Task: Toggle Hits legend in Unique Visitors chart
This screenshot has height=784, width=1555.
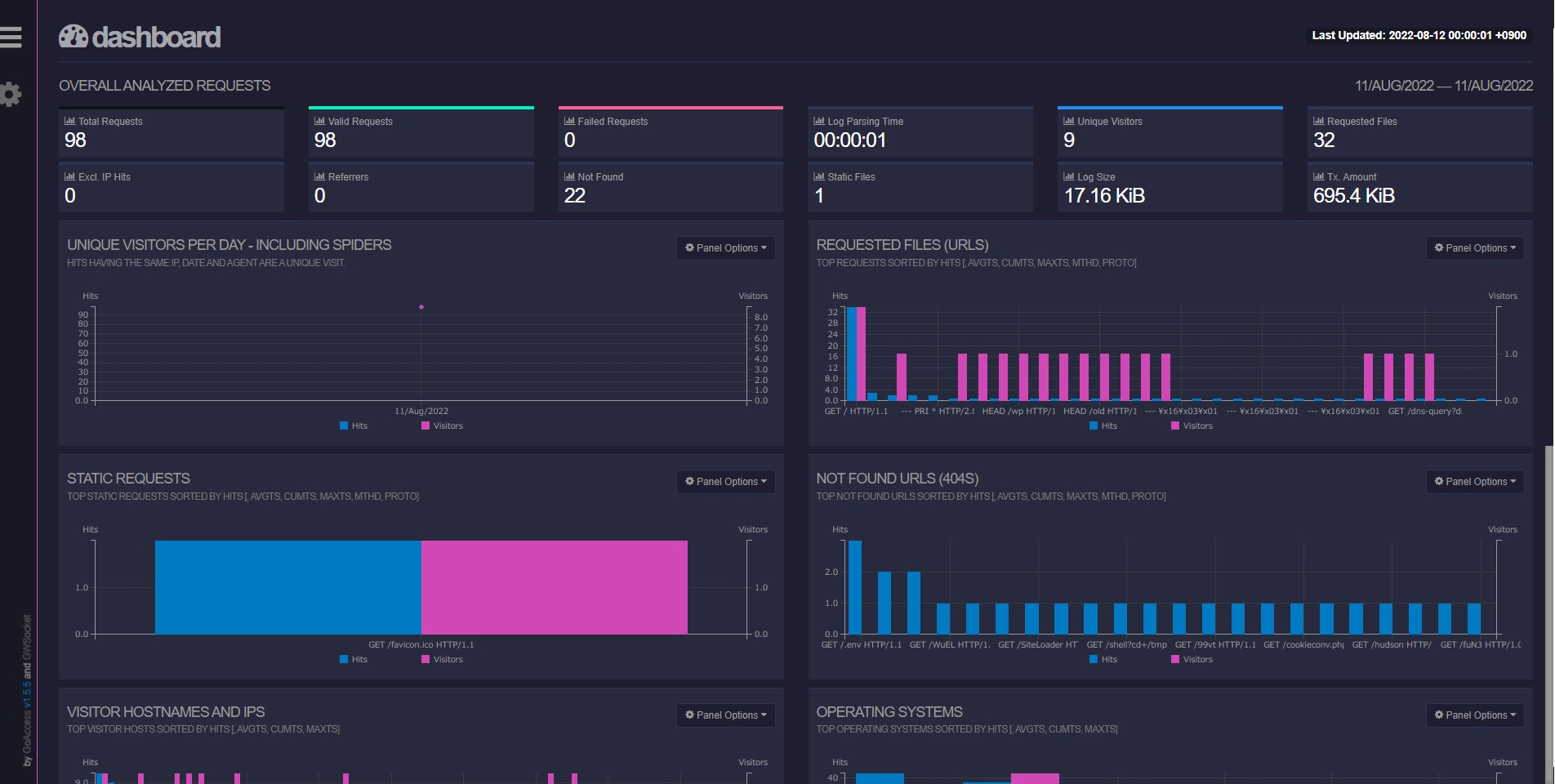Action: click(x=354, y=425)
